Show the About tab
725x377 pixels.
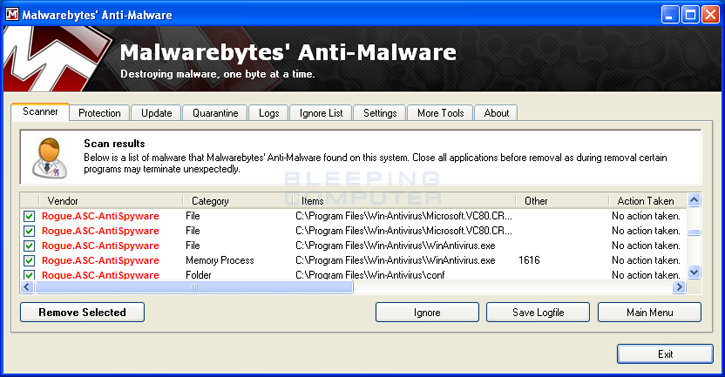coord(496,113)
